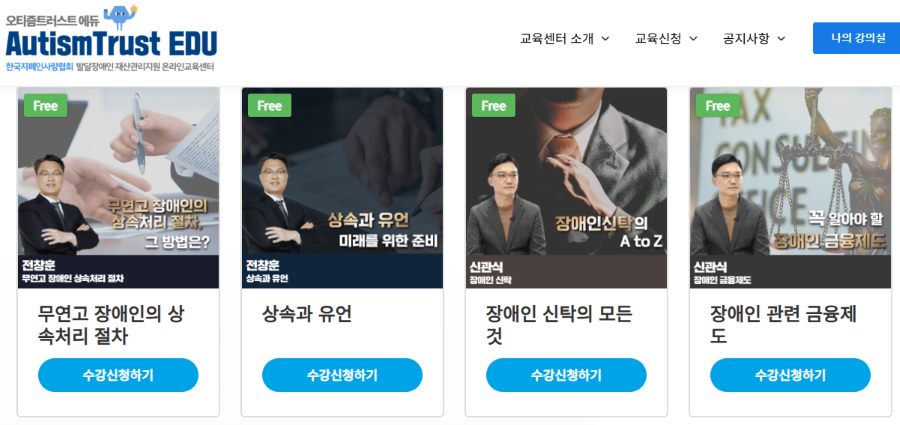Click Free badge on 장애인신탁 A to Z course
900x425 pixels.
pyautogui.click(x=493, y=106)
